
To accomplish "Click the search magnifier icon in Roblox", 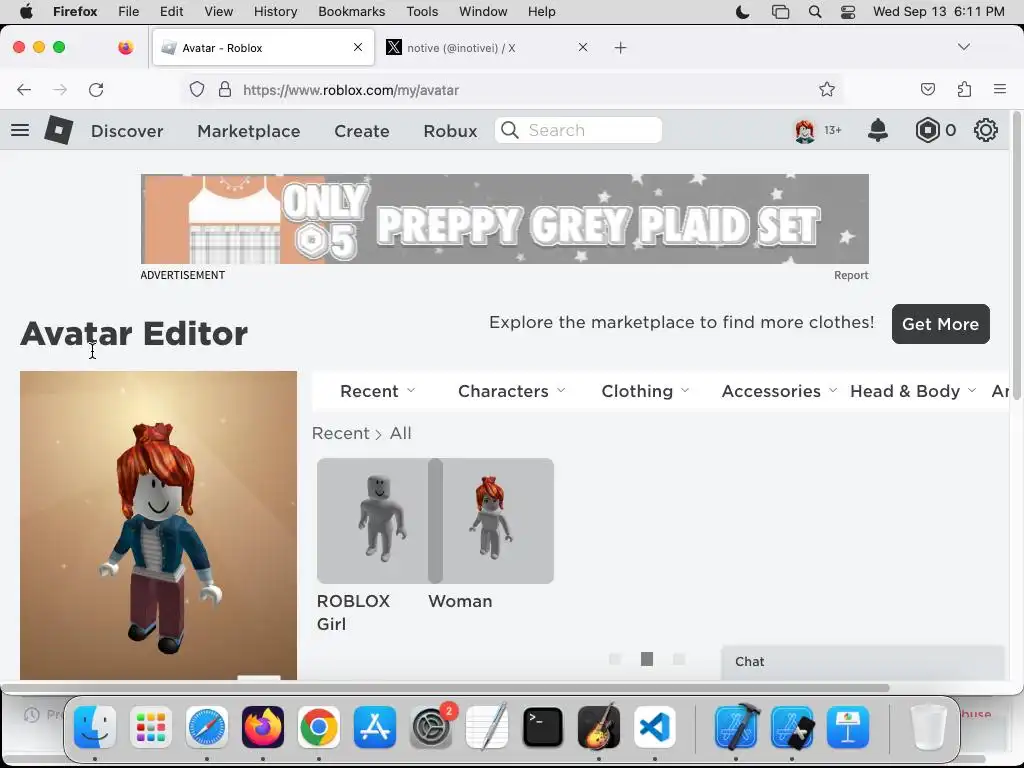I will tap(510, 130).
